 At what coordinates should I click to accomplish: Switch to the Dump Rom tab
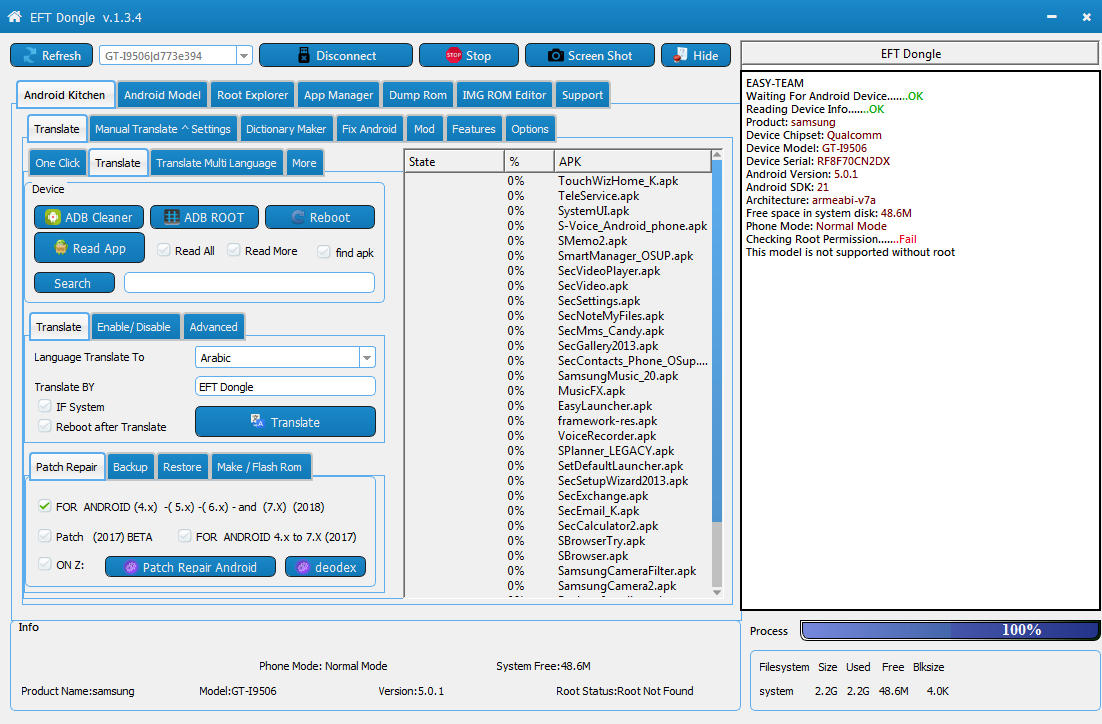(417, 95)
